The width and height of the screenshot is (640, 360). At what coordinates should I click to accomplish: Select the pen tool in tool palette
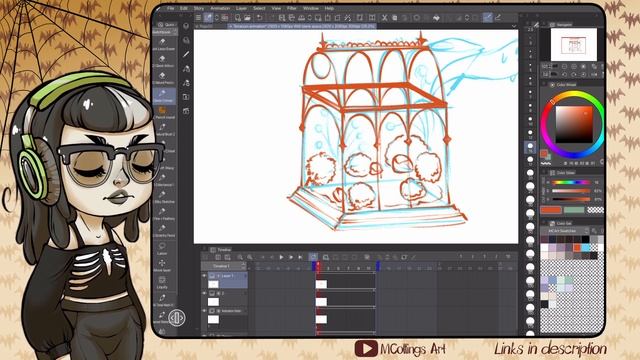(x=186, y=54)
